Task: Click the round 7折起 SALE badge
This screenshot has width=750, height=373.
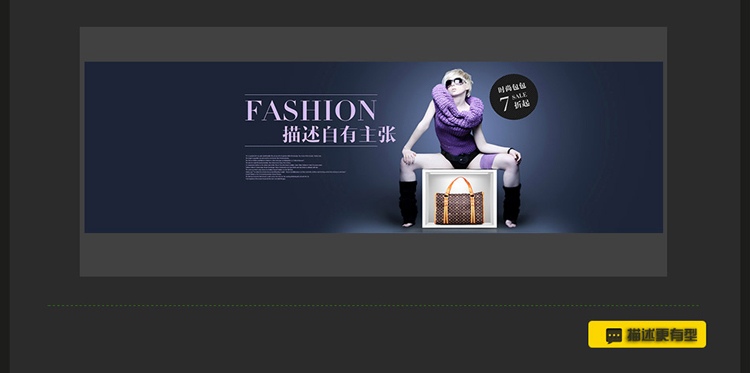Action: 513,97
